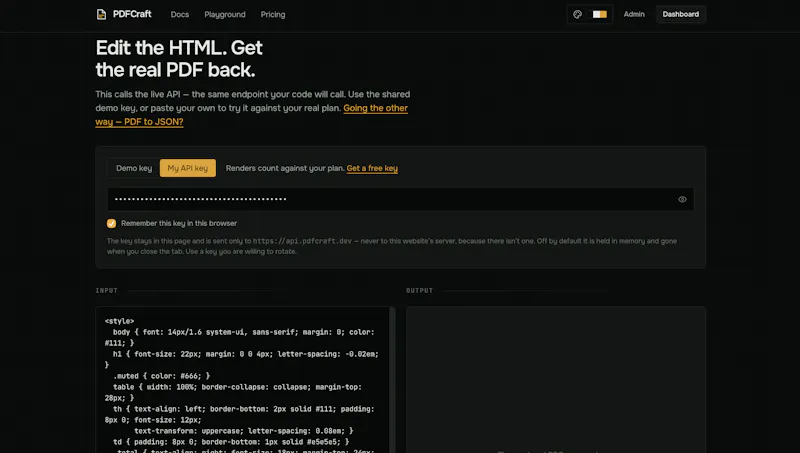Follow the Get a free key link
The width and height of the screenshot is (800, 453).
tap(372, 168)
